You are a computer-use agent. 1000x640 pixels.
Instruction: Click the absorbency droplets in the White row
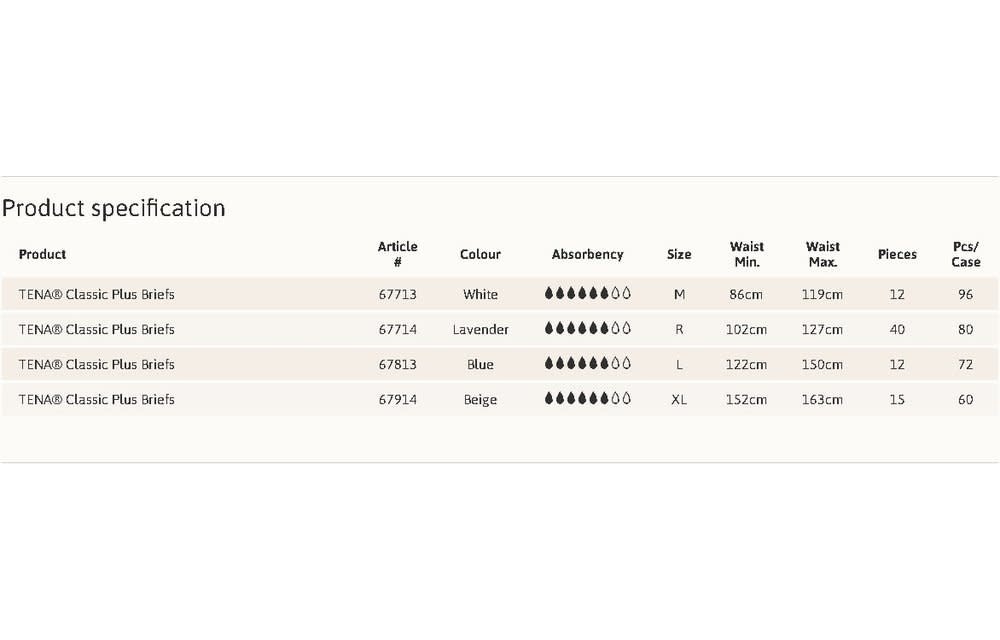click(587, 294)
